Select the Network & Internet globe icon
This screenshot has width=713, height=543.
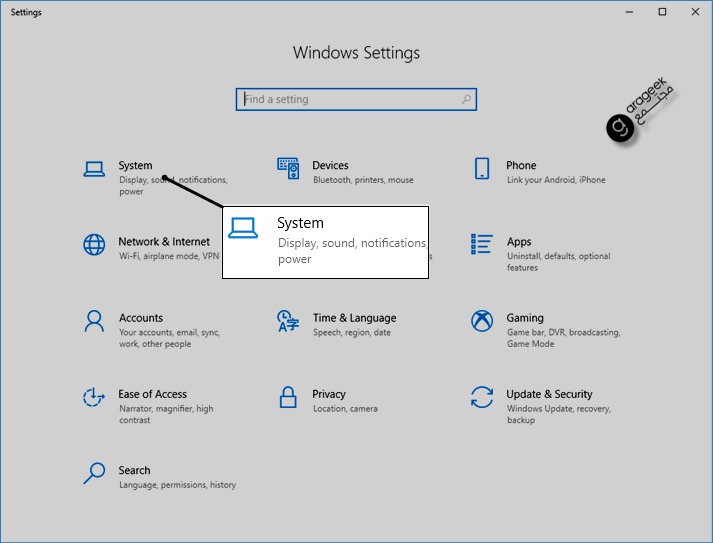[94, 245]
